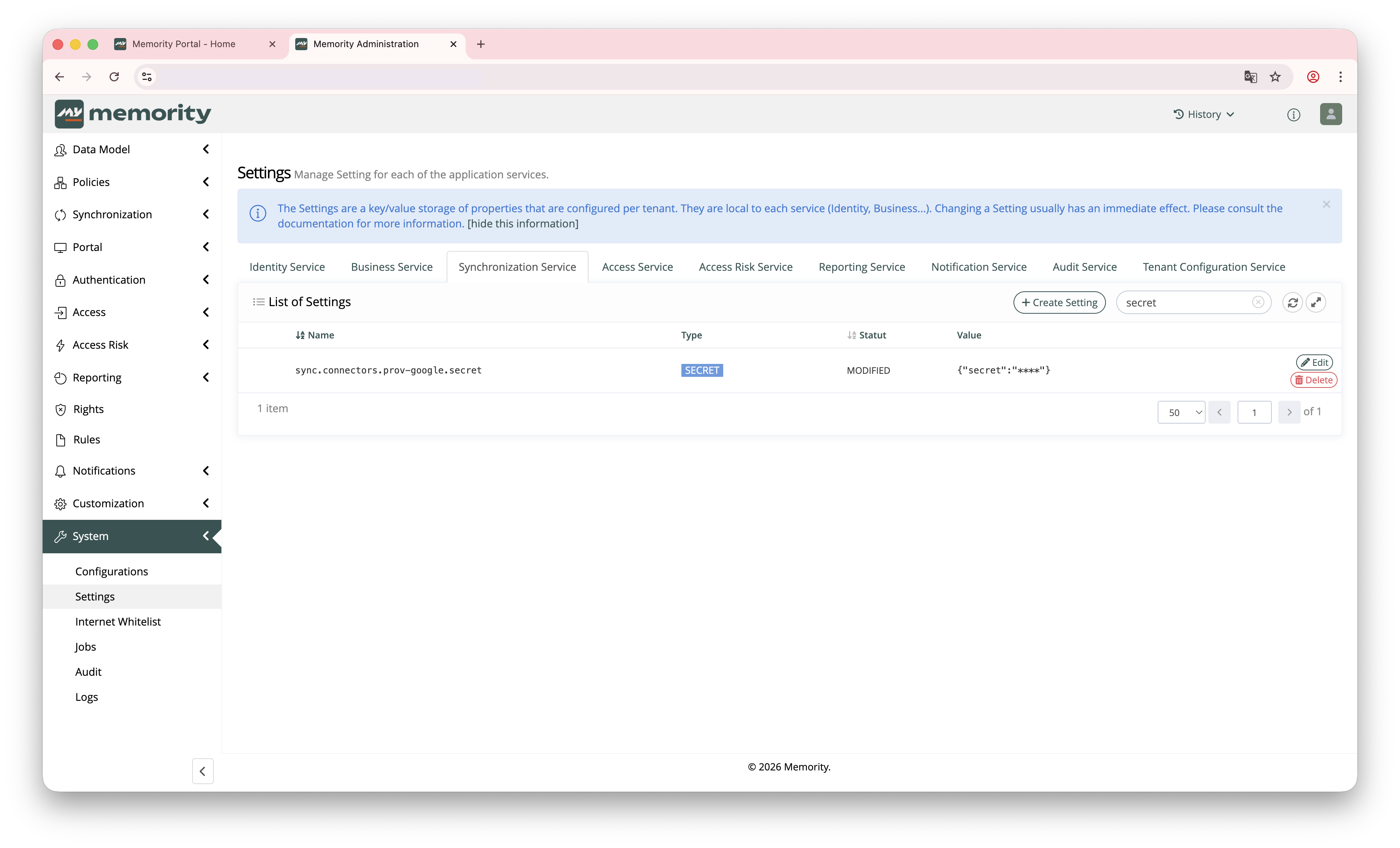
Task: Click the expand list fullscreen icon
Action: 1315,303
